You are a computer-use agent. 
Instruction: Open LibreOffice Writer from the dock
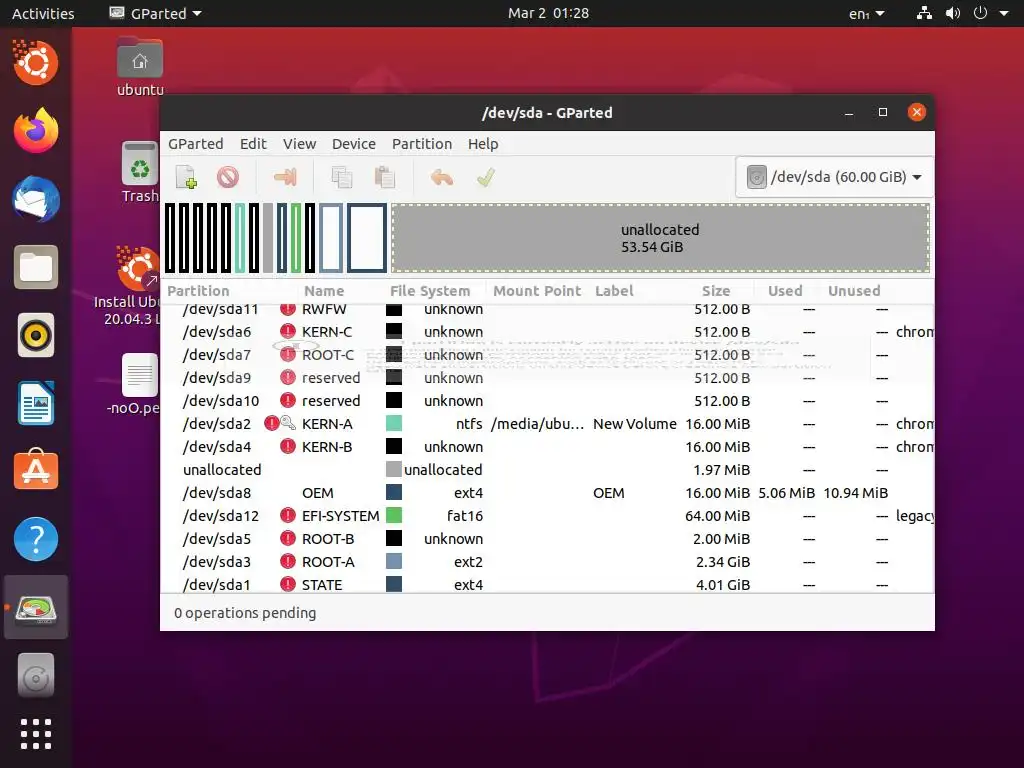[36, 404]
